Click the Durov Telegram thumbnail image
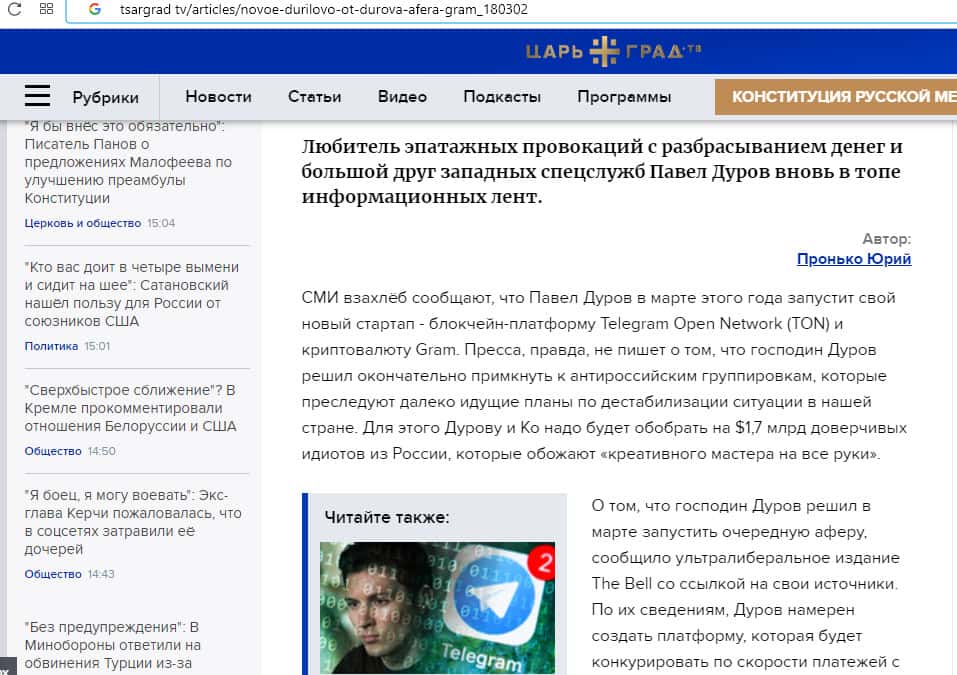The image size is (957, 675). pyautogui.click(x=438, y=608)
